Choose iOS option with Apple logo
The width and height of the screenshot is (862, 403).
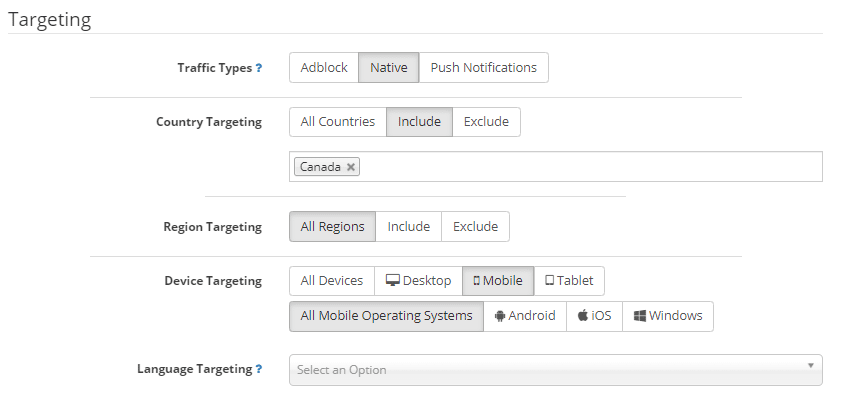click(594, 316)
